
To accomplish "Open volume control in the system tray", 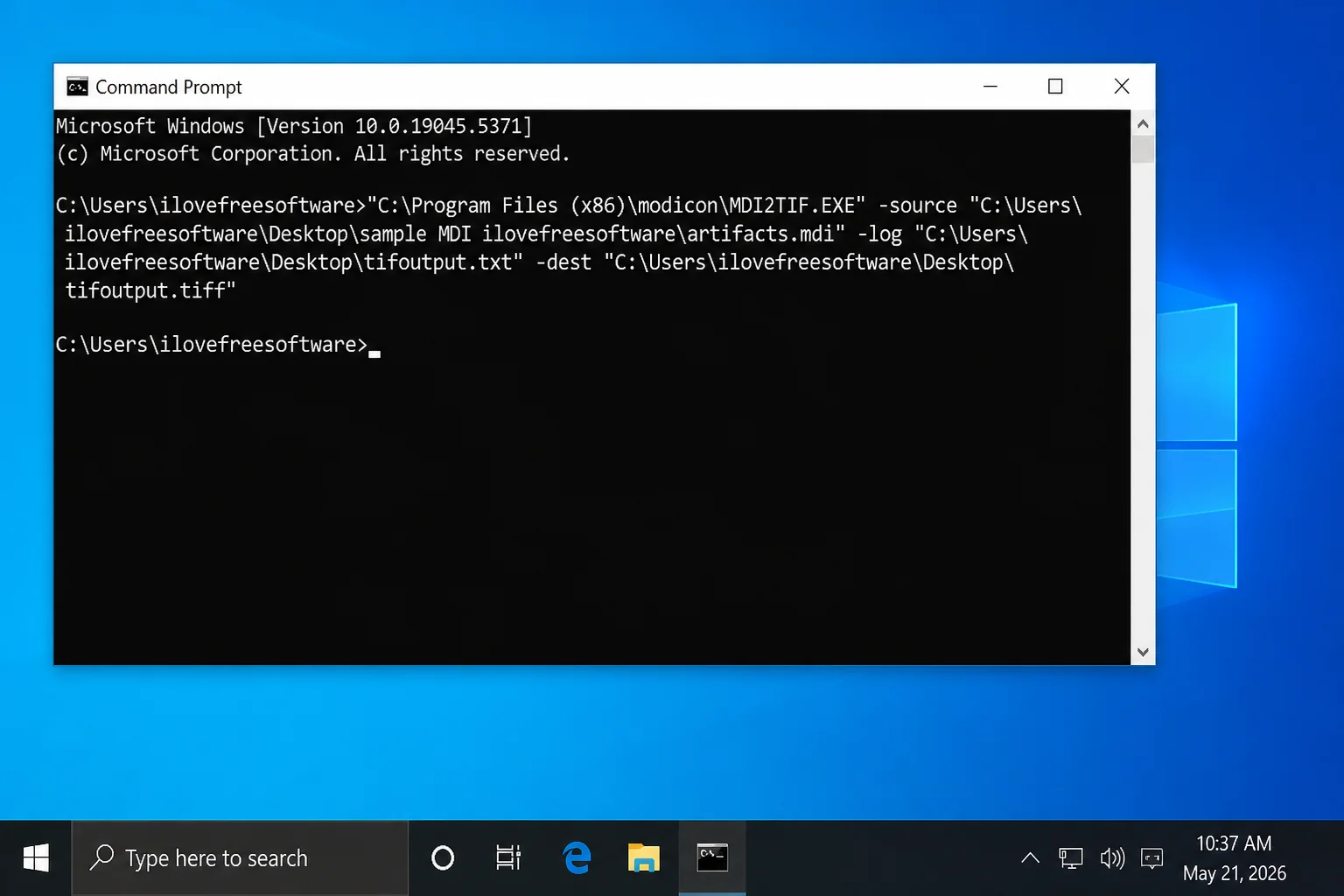I will [x=1112, y=858].
